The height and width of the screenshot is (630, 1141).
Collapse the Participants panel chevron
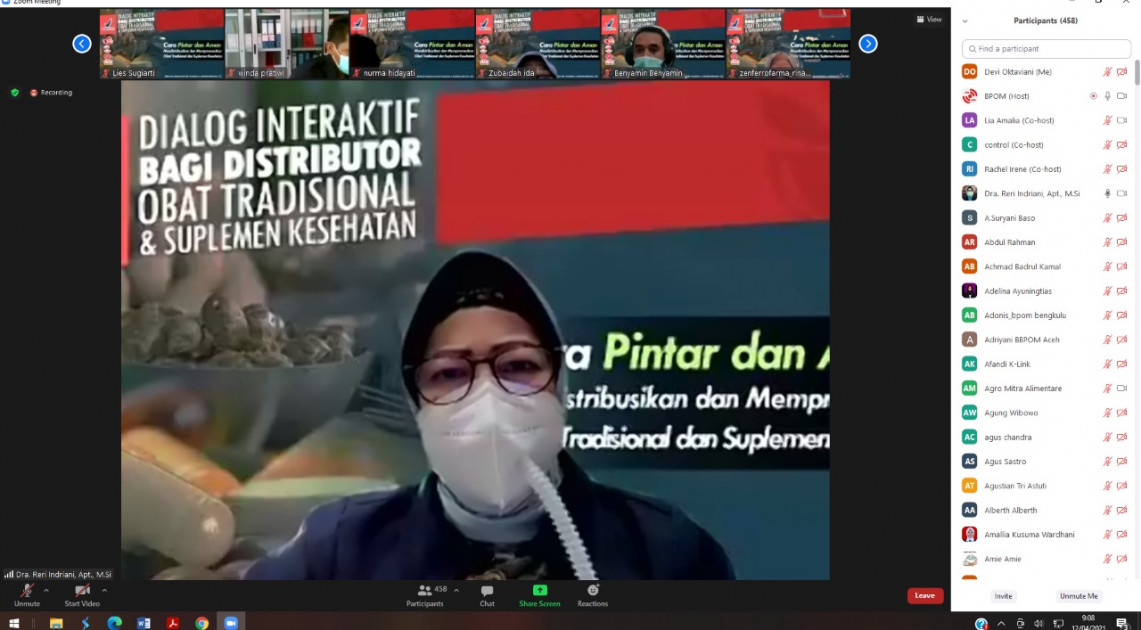pyautogui.click(x=965, y=20)
